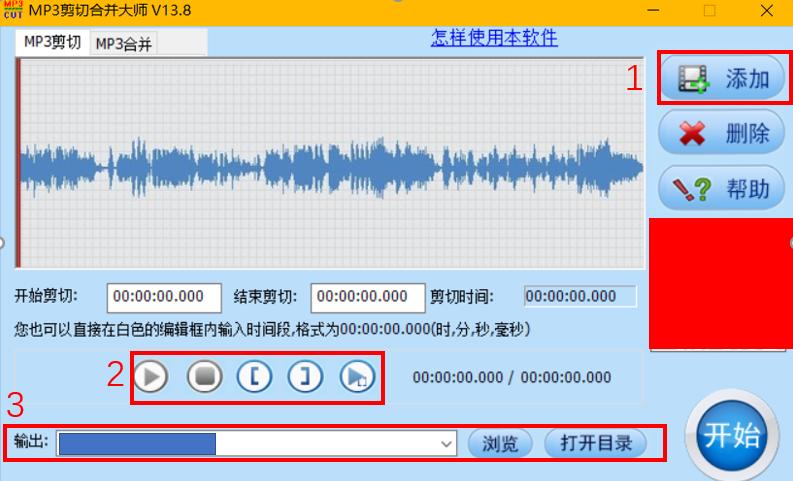Open the 帮助 help button
Viewport: 793px width, 481px height.
tap(722, 188)
